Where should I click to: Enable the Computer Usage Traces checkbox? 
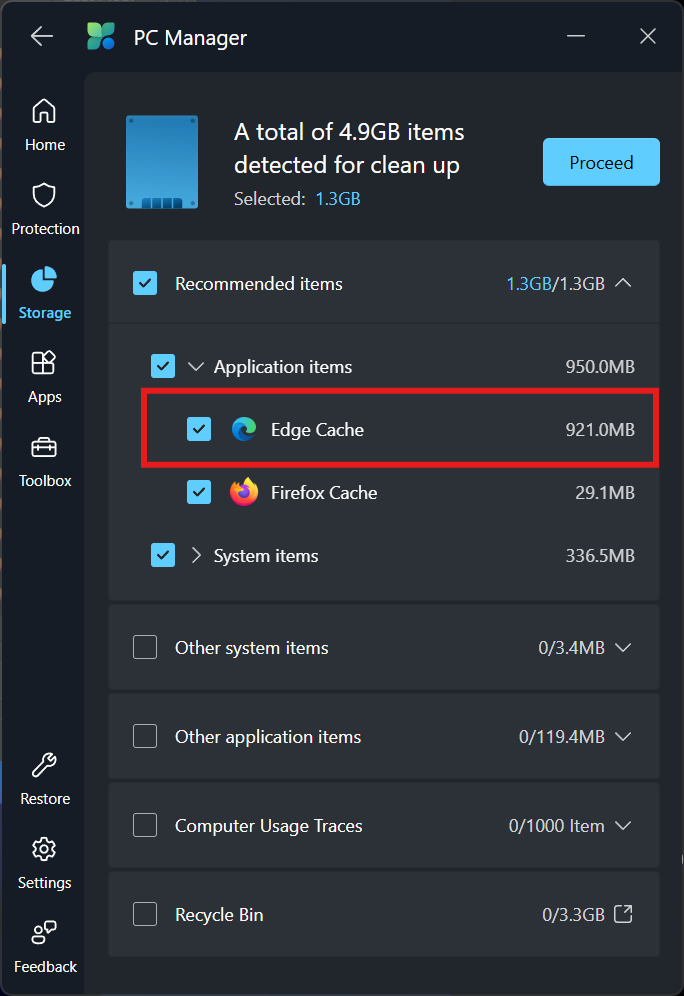click(145, 826)
